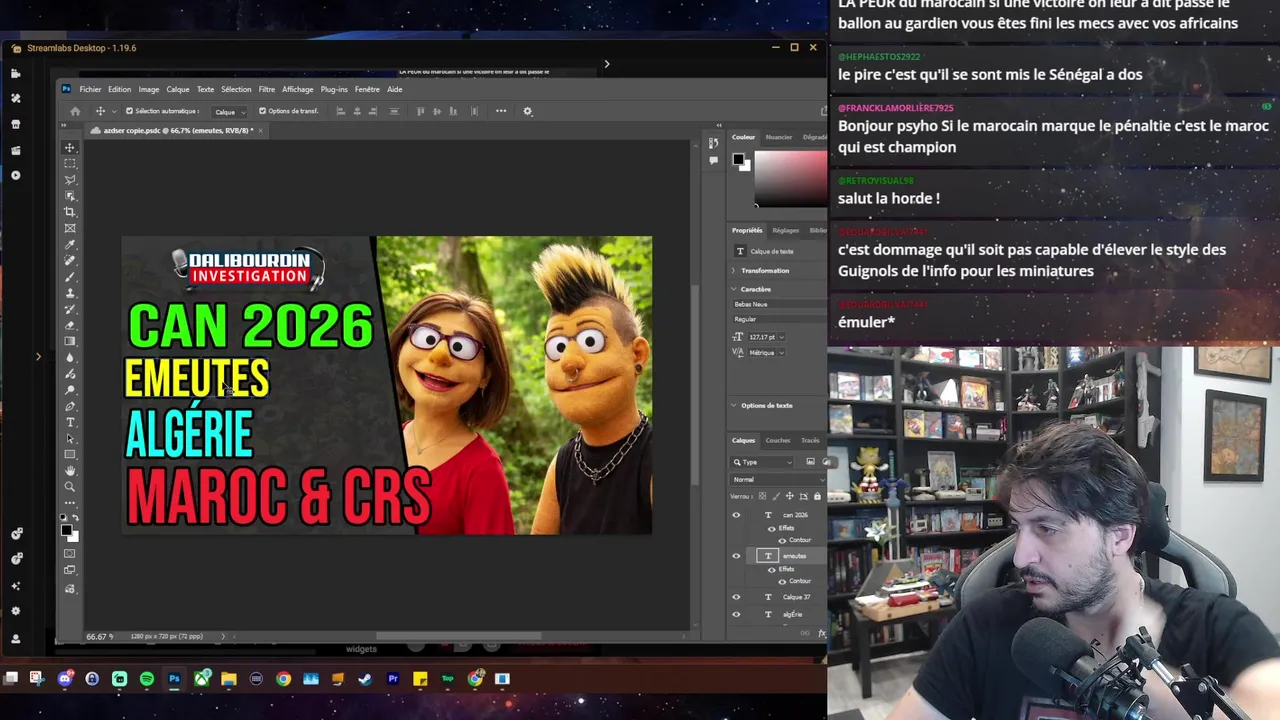
Task: Close the azdser copie.psdc document tab
Action: [260, 130]
